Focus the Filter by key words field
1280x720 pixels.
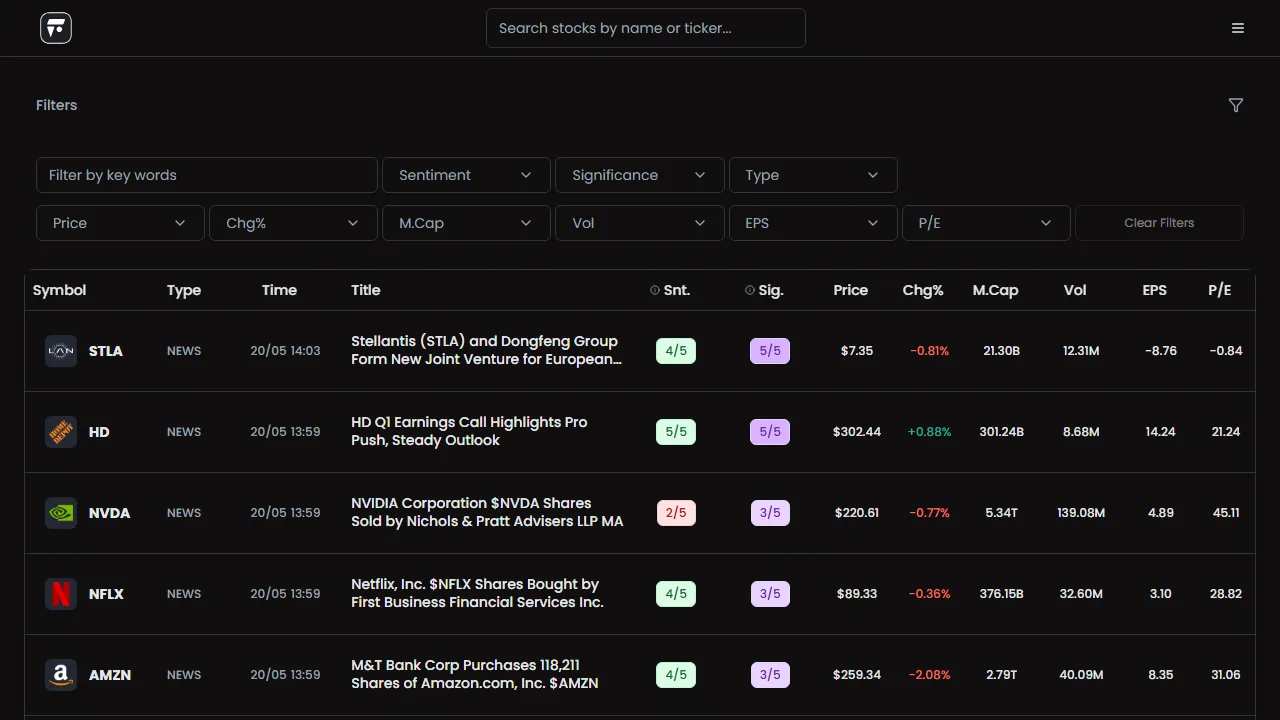pyautogui.click(x=207, y=175)
